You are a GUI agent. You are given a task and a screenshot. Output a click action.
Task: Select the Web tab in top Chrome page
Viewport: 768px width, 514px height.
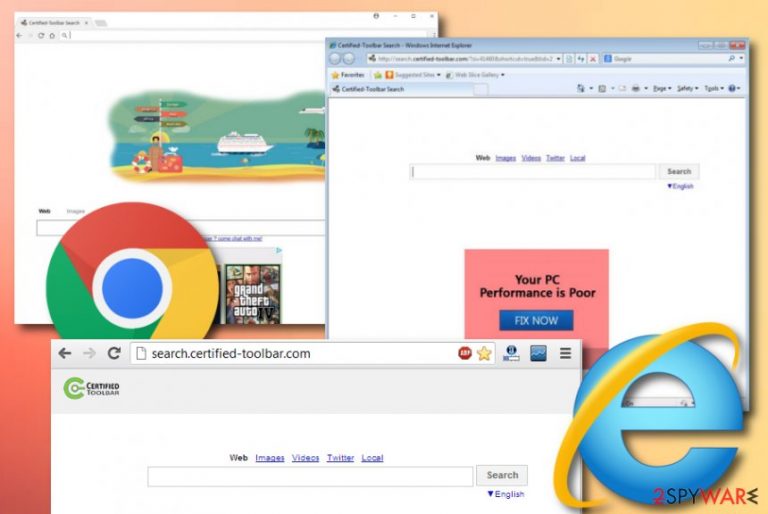(x=45, y=211)
